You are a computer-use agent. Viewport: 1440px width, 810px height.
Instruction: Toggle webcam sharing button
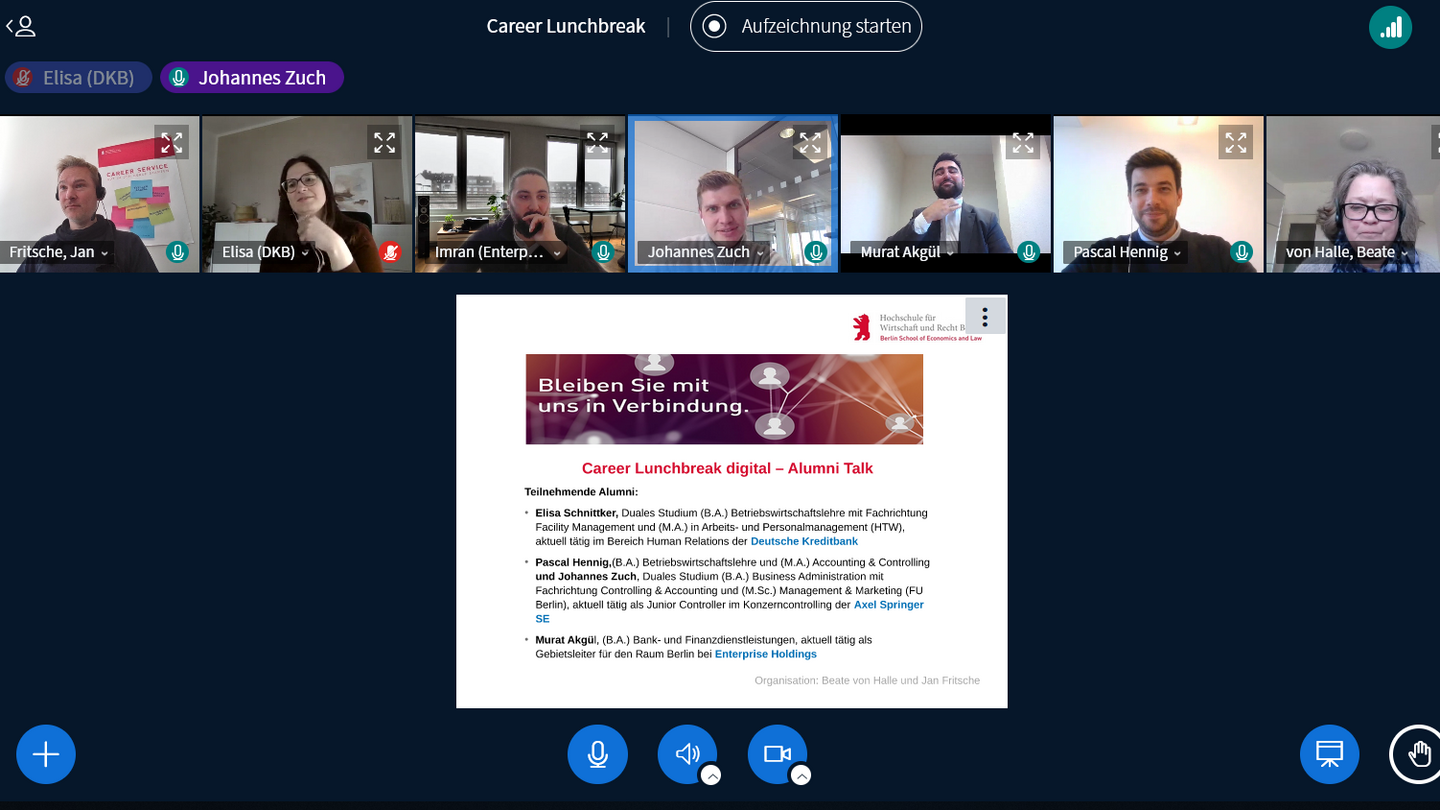click(777, 754)
